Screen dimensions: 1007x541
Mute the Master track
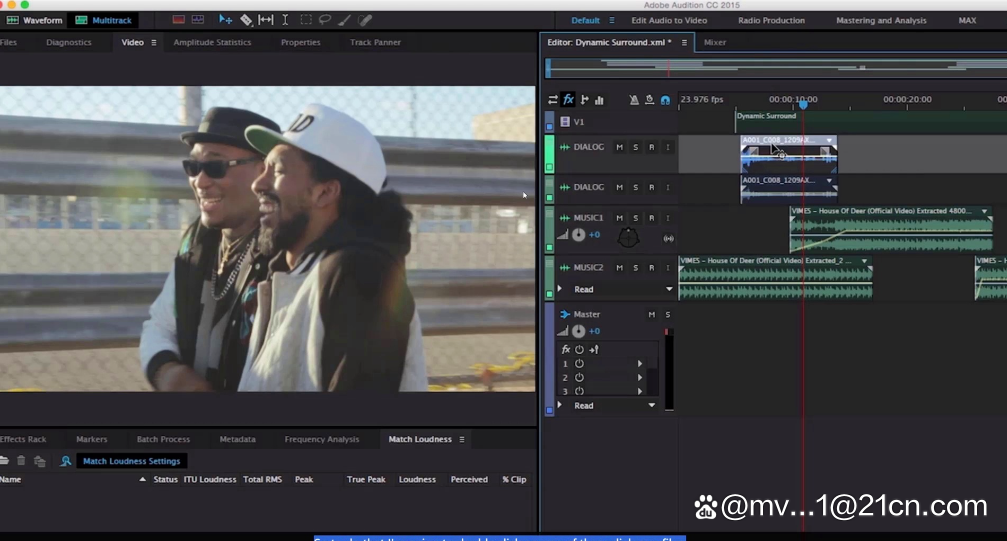(x=651, y=314)
